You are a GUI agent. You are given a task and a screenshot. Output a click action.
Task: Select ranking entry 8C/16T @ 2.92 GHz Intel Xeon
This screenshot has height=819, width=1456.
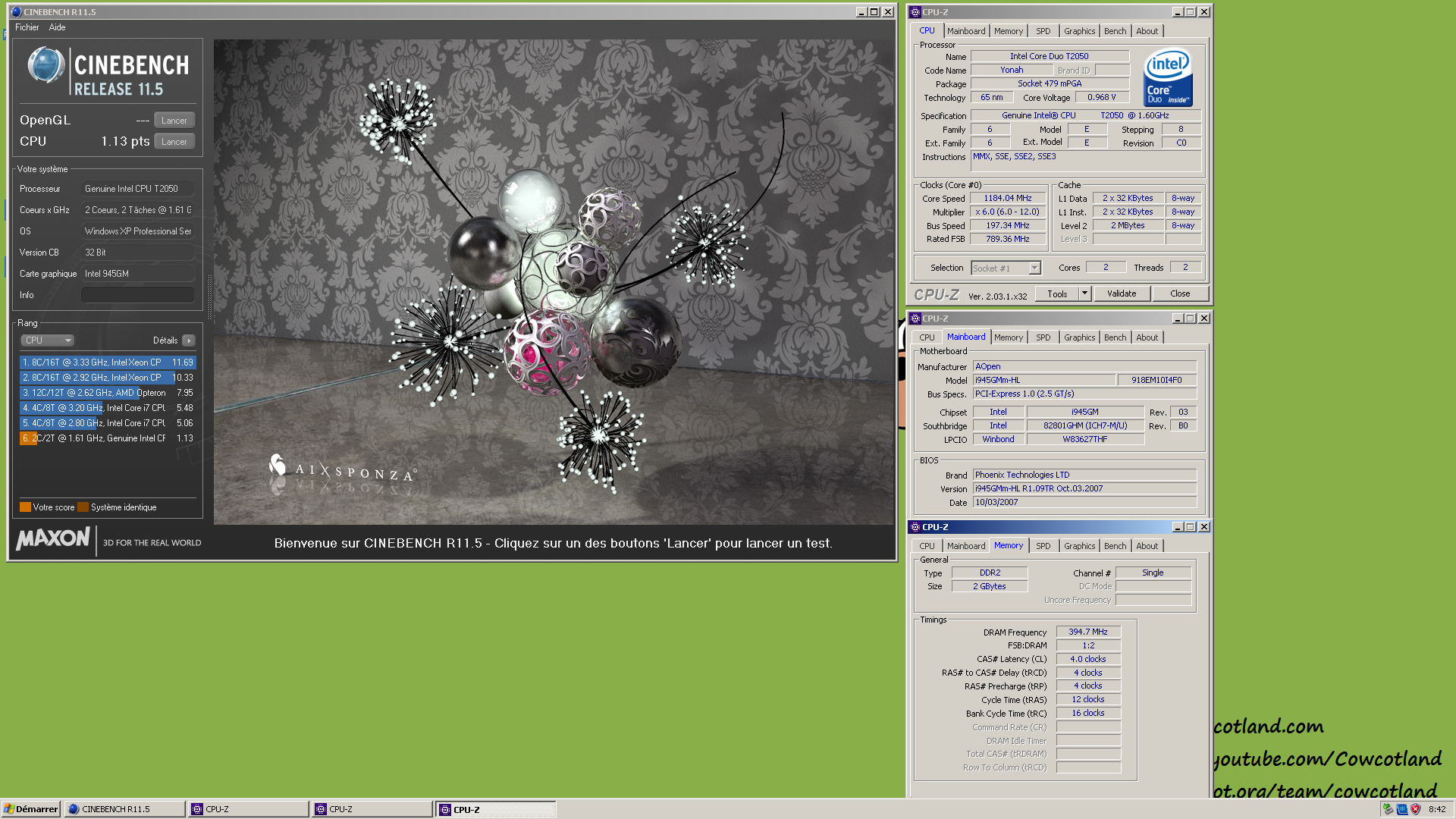tap(108, 378)
